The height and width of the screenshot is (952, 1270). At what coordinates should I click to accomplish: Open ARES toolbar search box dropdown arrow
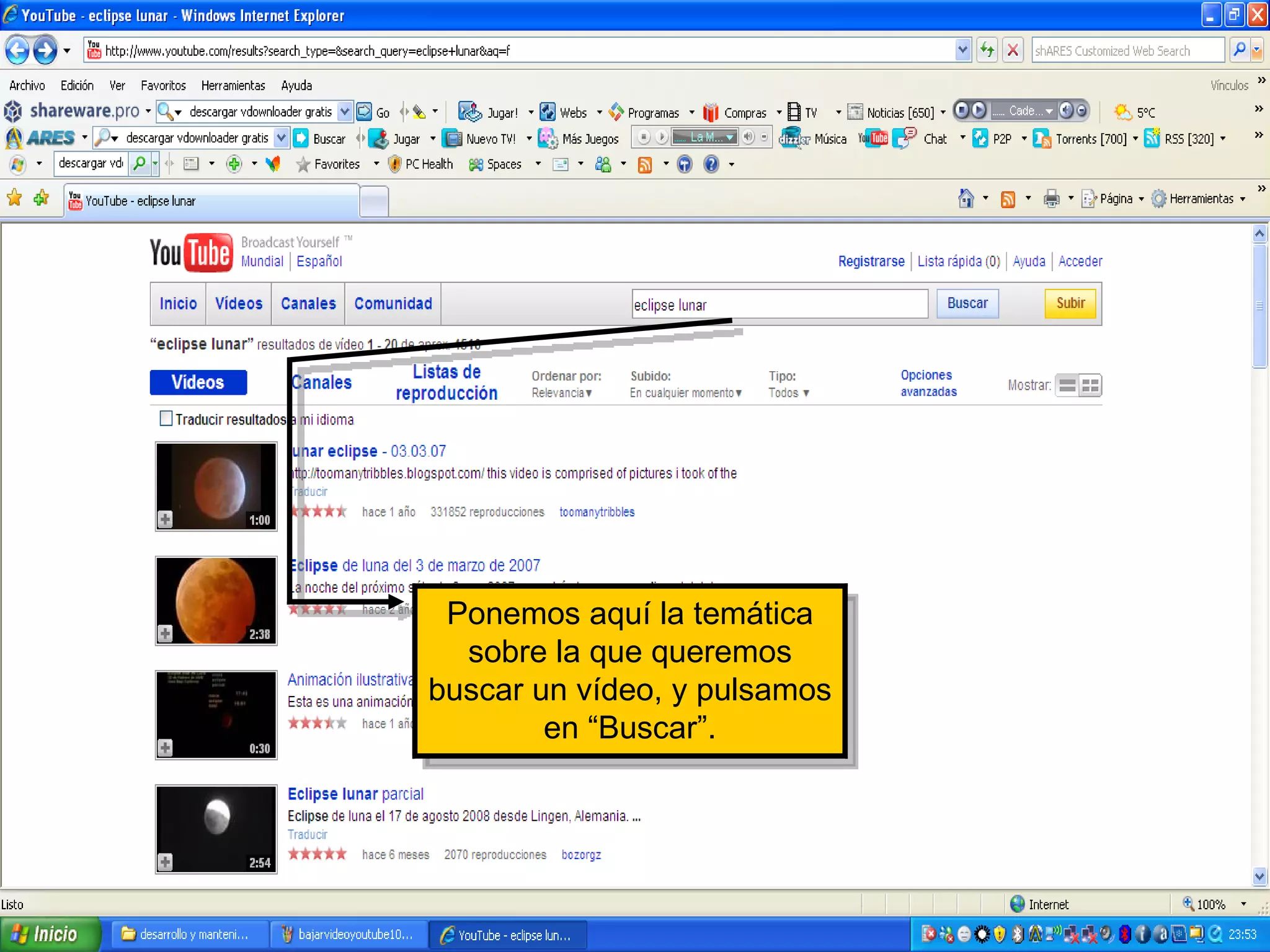tap(282, 138)
